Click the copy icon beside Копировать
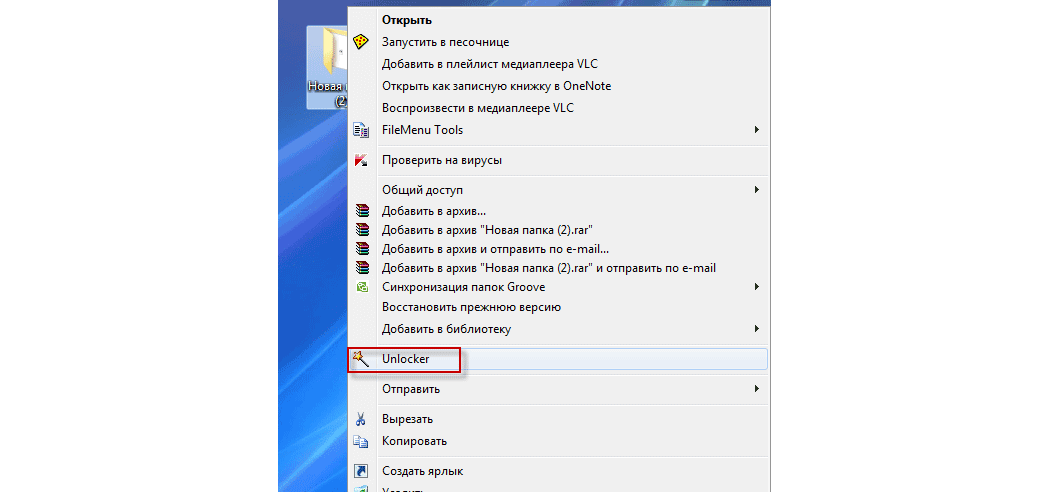This screenshot has height=492, width=1054. [362, 441]
